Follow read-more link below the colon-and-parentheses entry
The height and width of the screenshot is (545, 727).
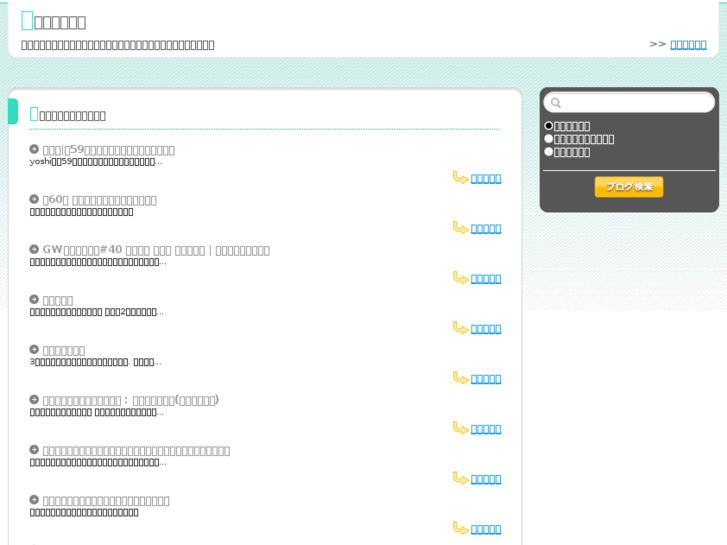pyautogui.click(x=485, y=429)
